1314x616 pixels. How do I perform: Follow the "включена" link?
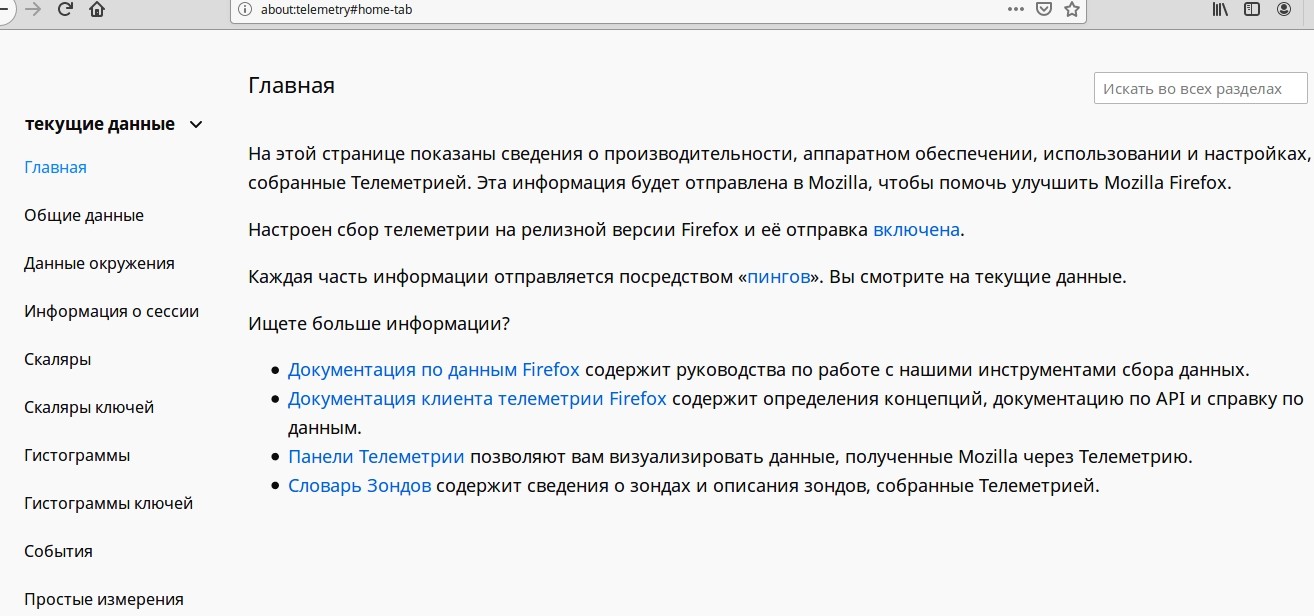tap(917, 229)
